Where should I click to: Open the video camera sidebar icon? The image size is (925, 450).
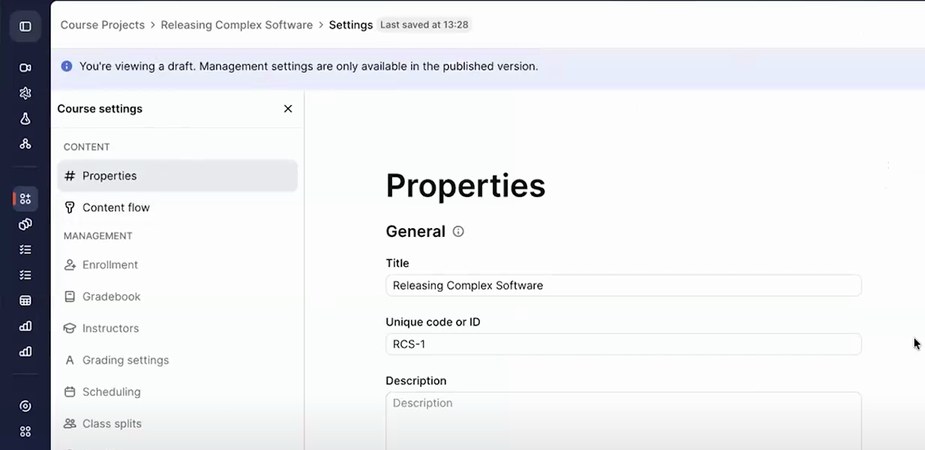coord(25,68)
